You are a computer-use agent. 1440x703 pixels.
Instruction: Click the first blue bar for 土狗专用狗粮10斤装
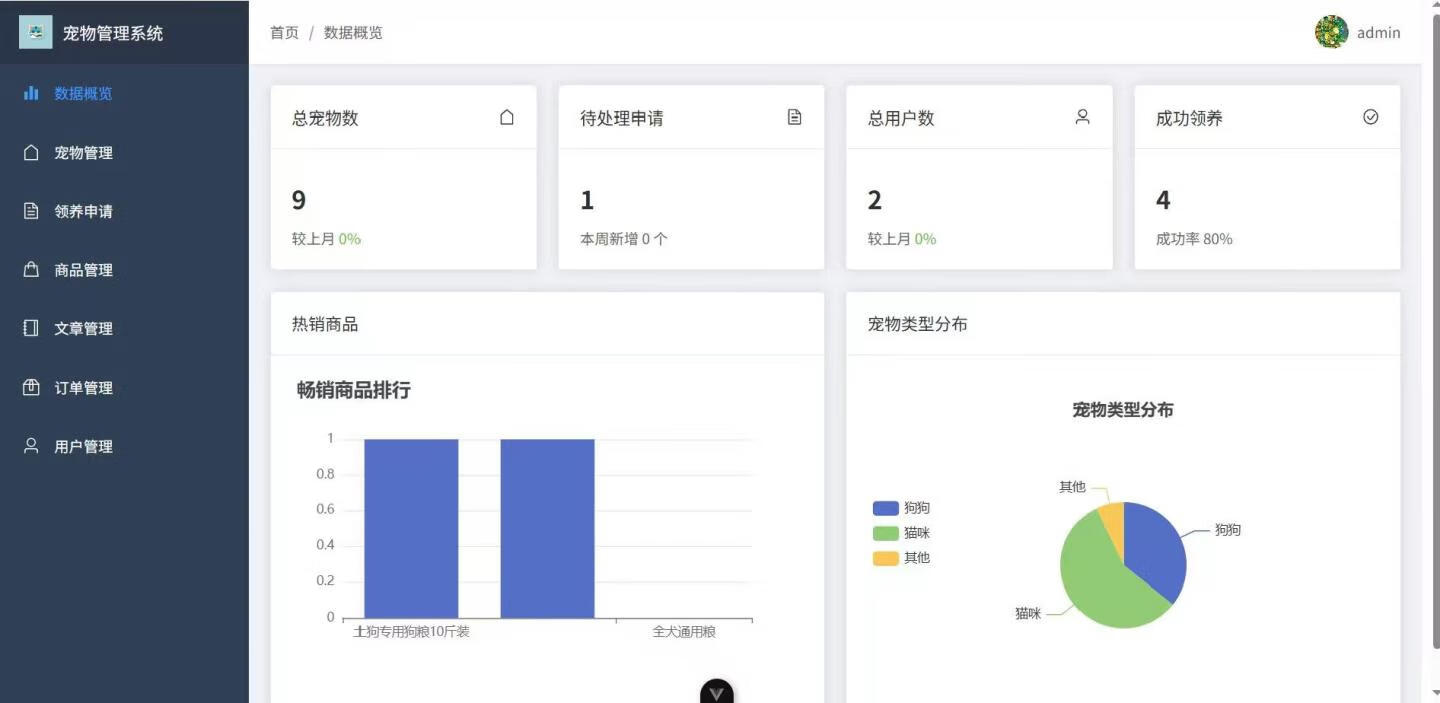[x=411, y=528]
